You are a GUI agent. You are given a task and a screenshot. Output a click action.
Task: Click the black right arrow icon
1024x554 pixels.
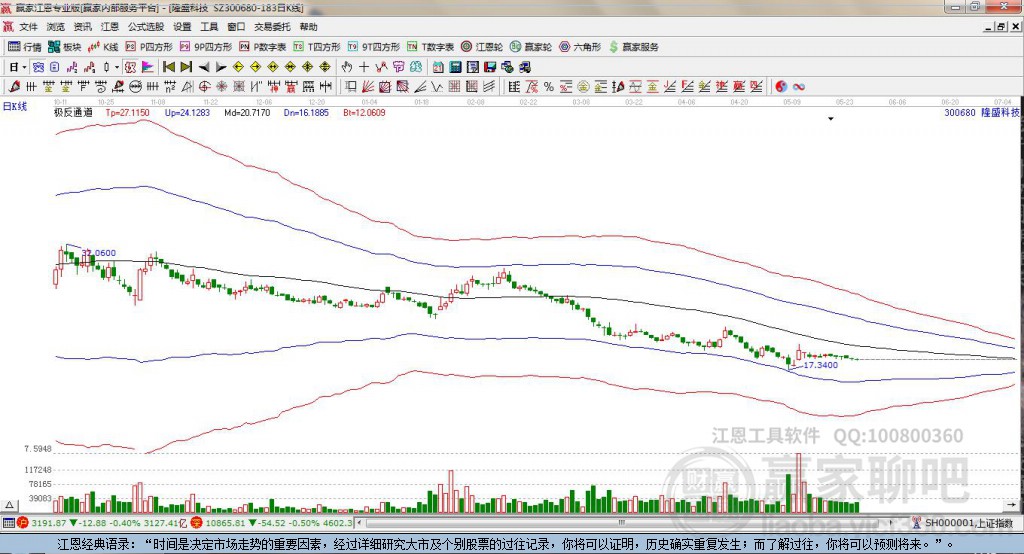click(221, 67)
